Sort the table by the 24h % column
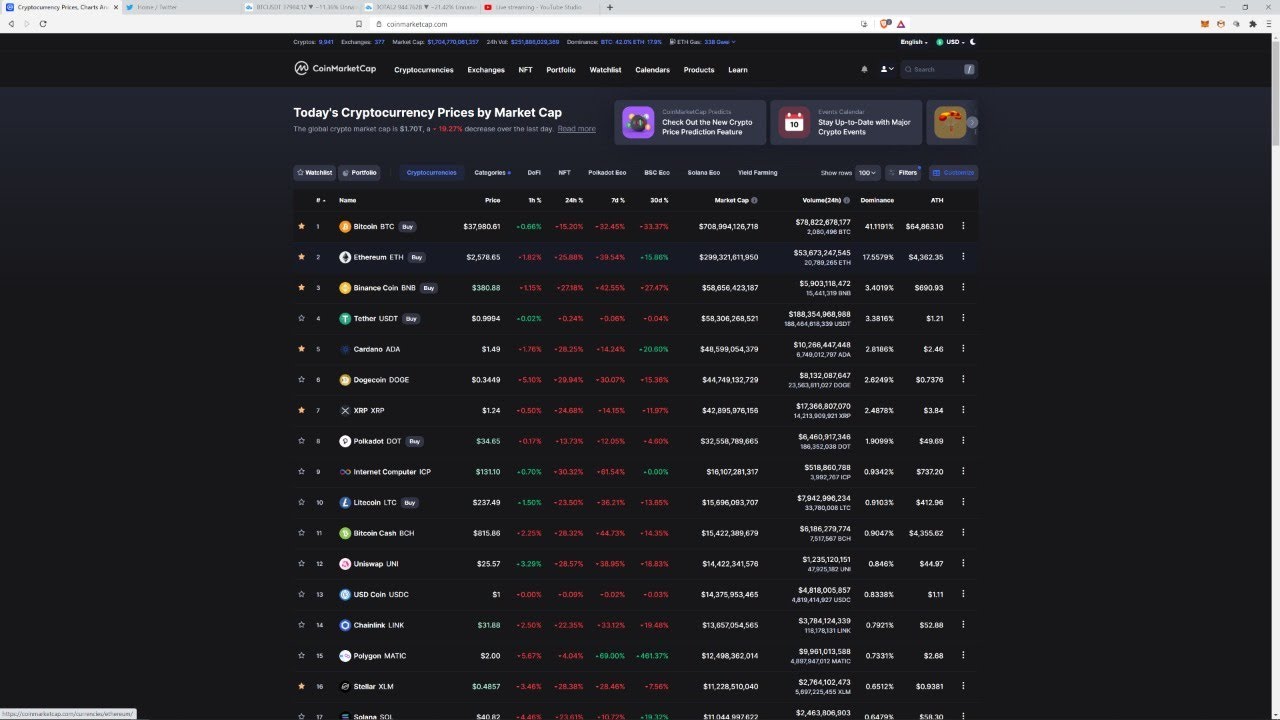 (574, 200)
